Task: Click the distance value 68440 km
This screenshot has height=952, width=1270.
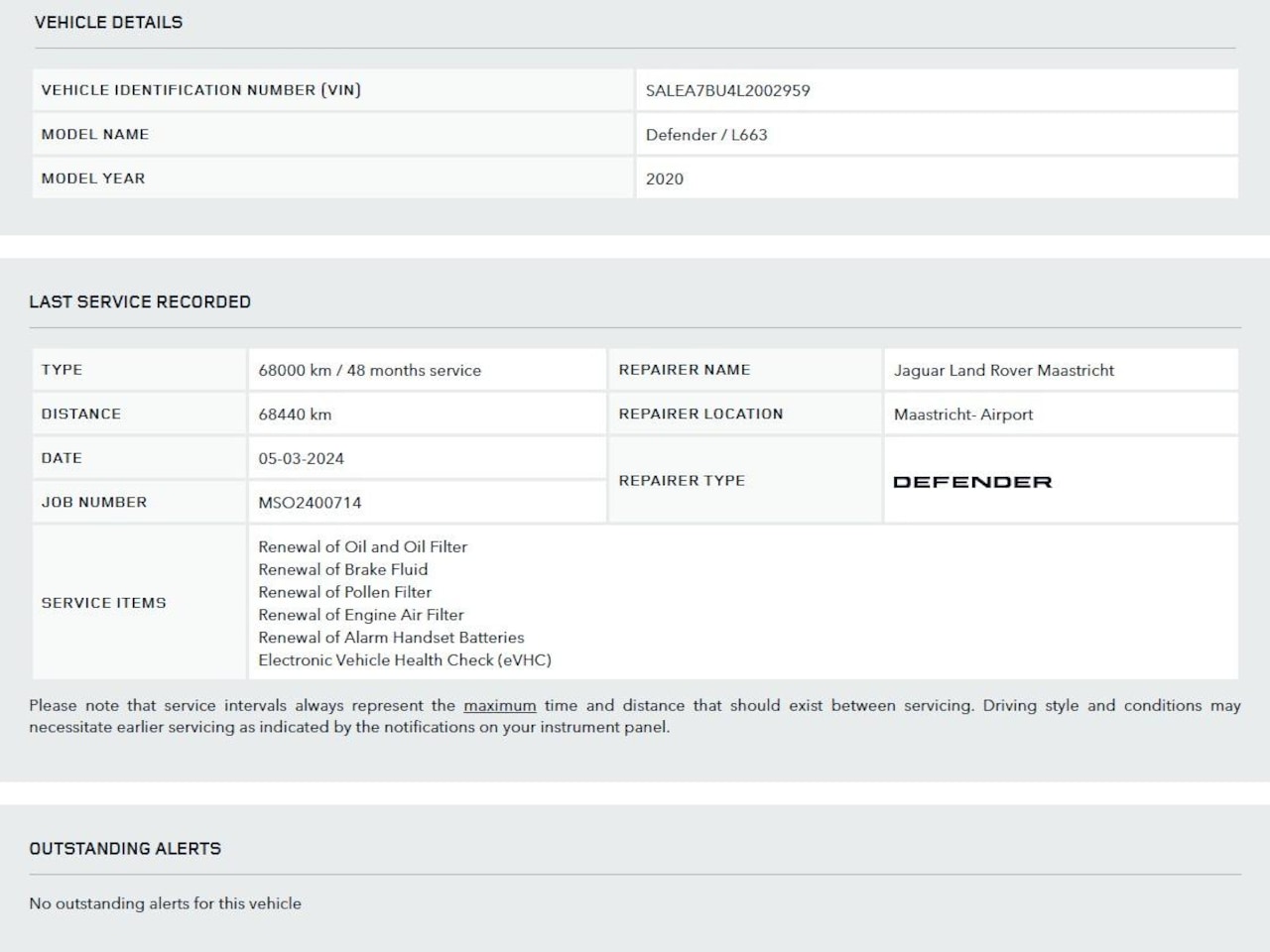Action: tap(295, 415)
